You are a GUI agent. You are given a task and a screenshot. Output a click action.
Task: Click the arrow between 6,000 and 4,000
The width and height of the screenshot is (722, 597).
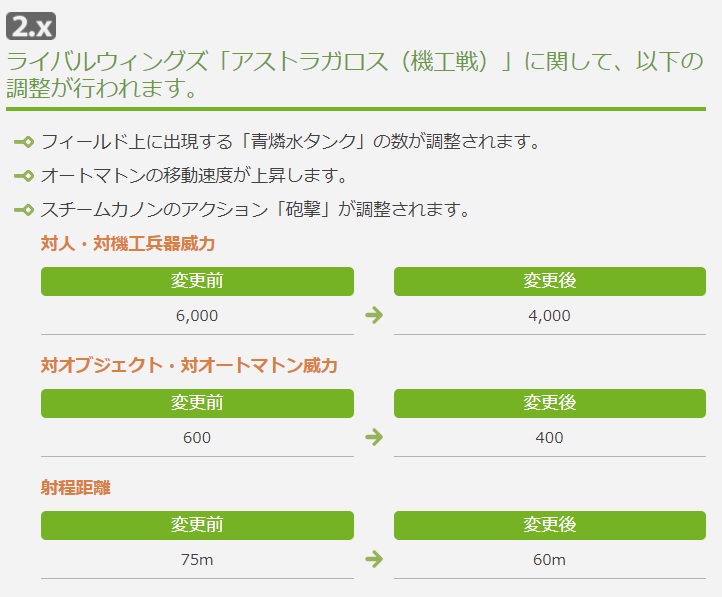(x=374, y=315)
